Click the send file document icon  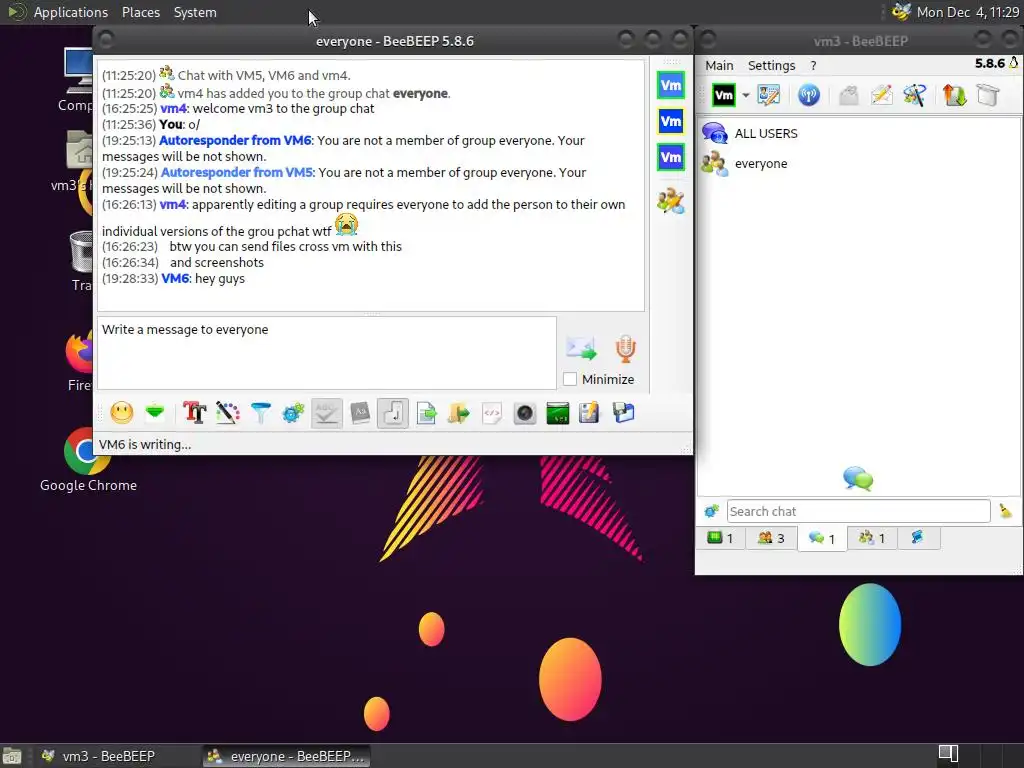pos(426,413)
